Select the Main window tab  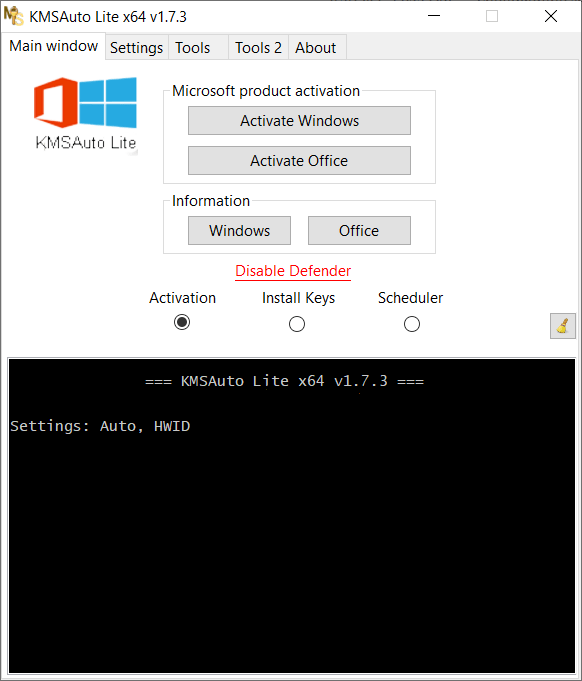click(53, 46)
